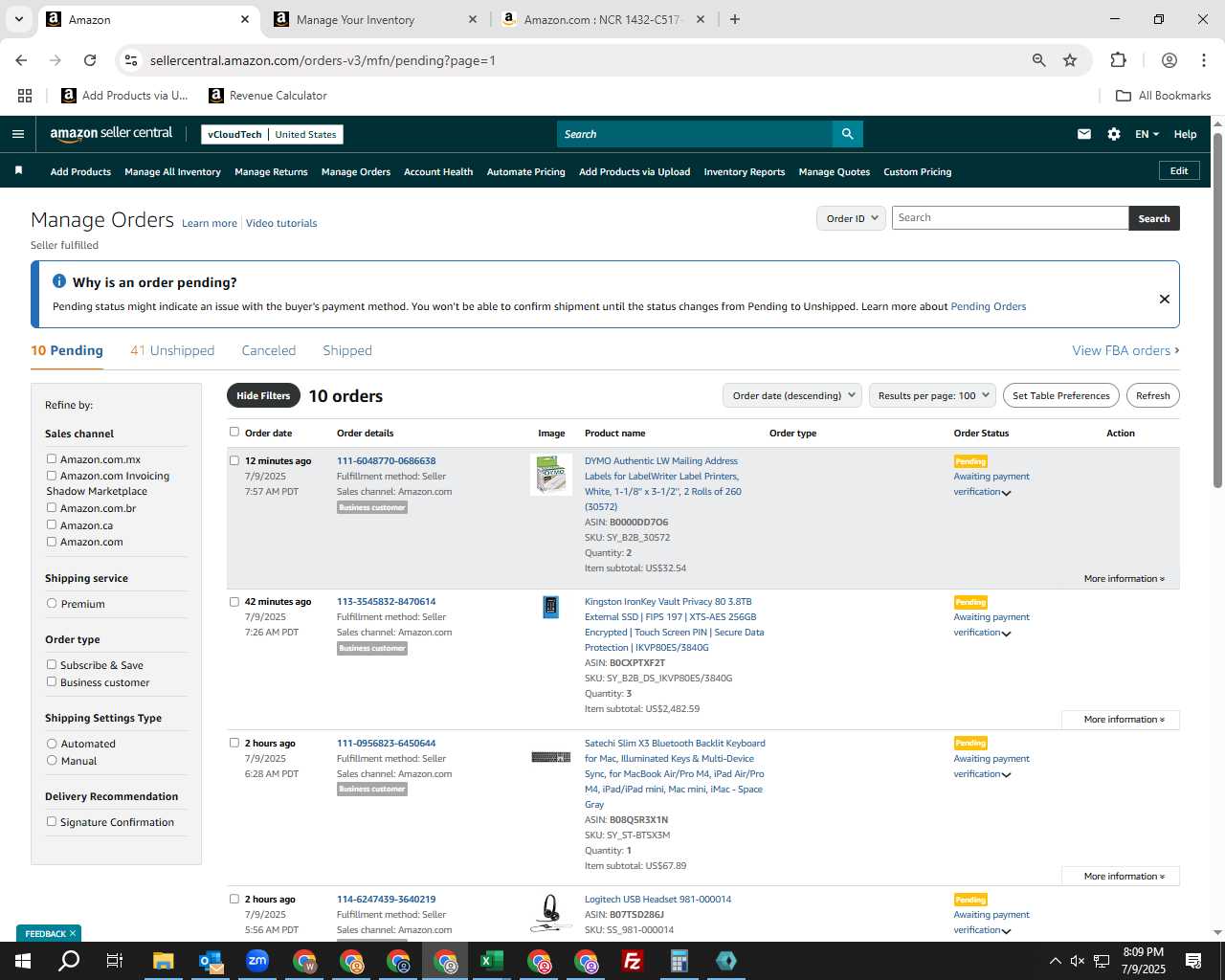Enable the Subscribe & Save filter
Viewport: 1225px width, 980px height.
tap(52, 664)
